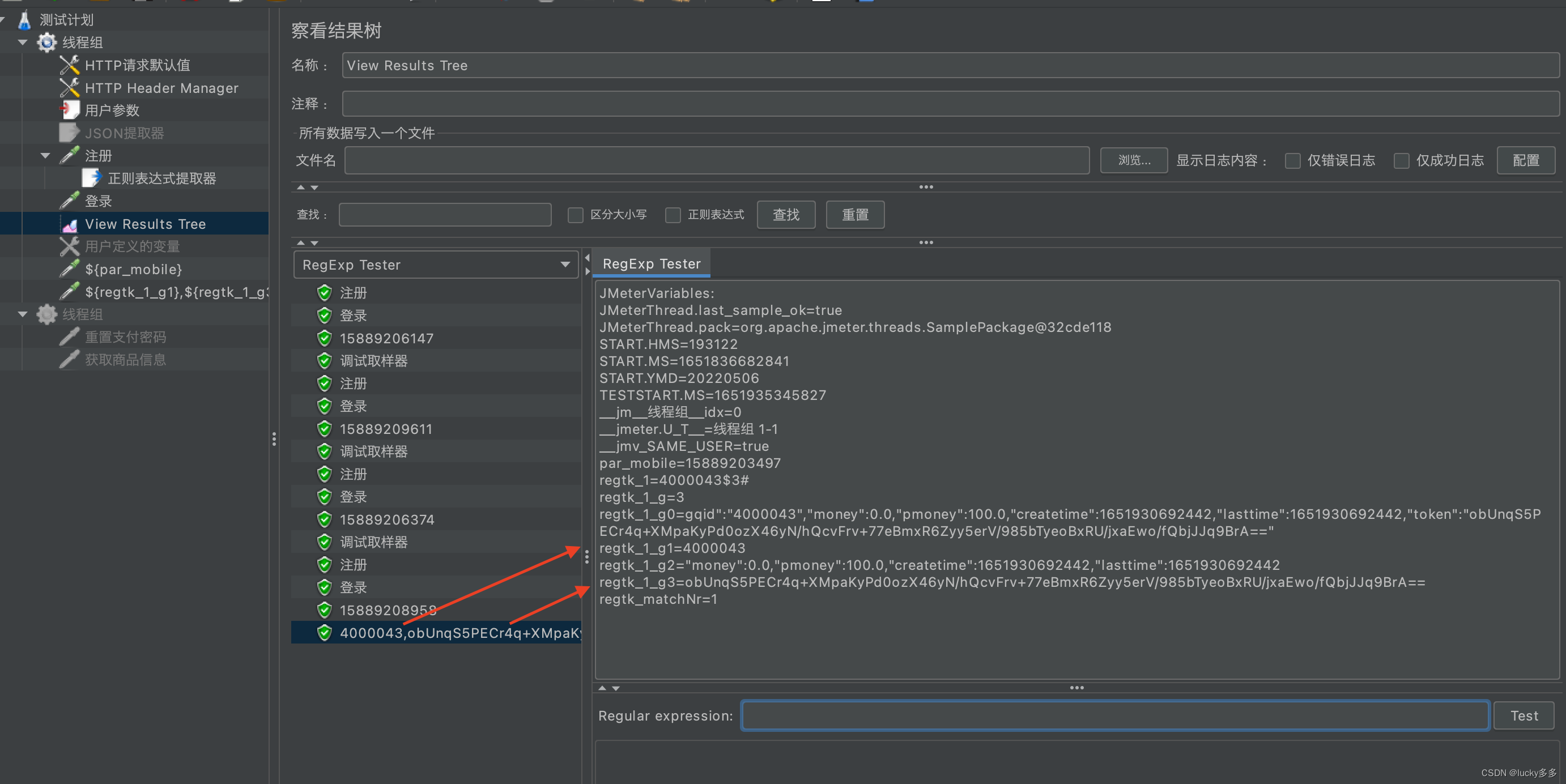Image resolution: width=1566 pixels, height=784 pixels.
Task: Select the RegExp Tester tab
Action: click(650, 264)
